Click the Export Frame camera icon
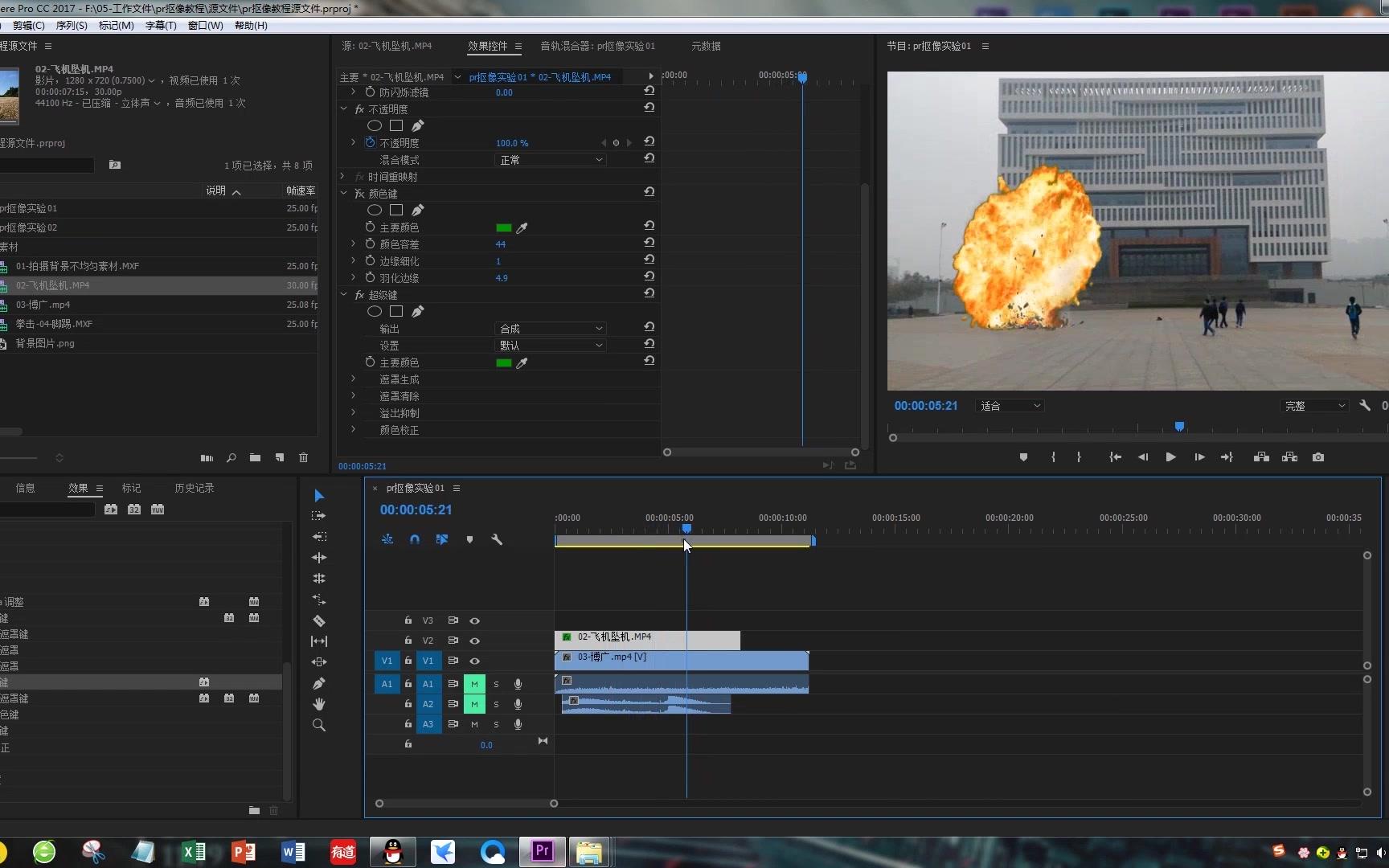Viewport: 1389px width, 868px height. click(x=1318, y=457)
